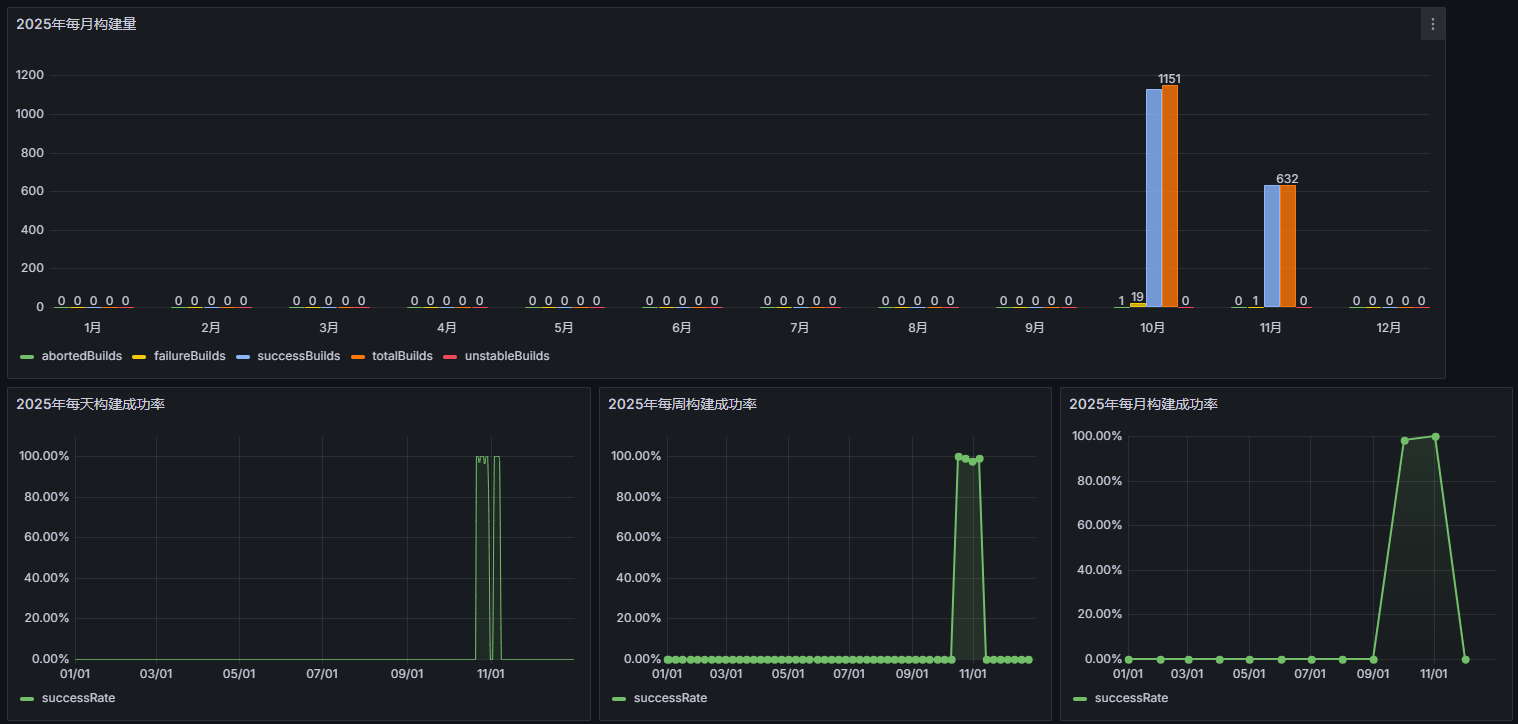Click the orange totalBuilds legend color marker
The image size is (1518, 724).
pos(357,357)
